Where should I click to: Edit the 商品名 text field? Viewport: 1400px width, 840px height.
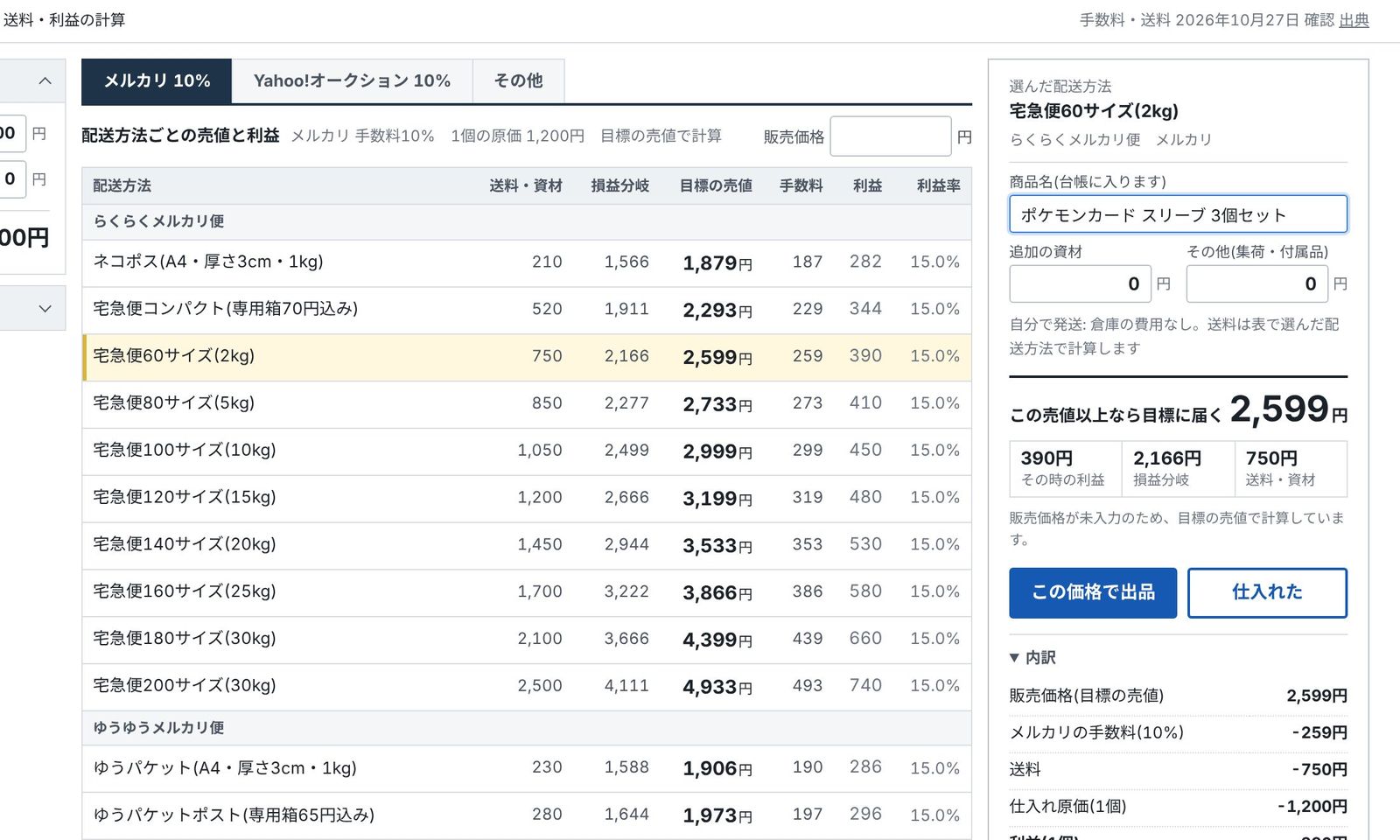(x=1178, y=214)
